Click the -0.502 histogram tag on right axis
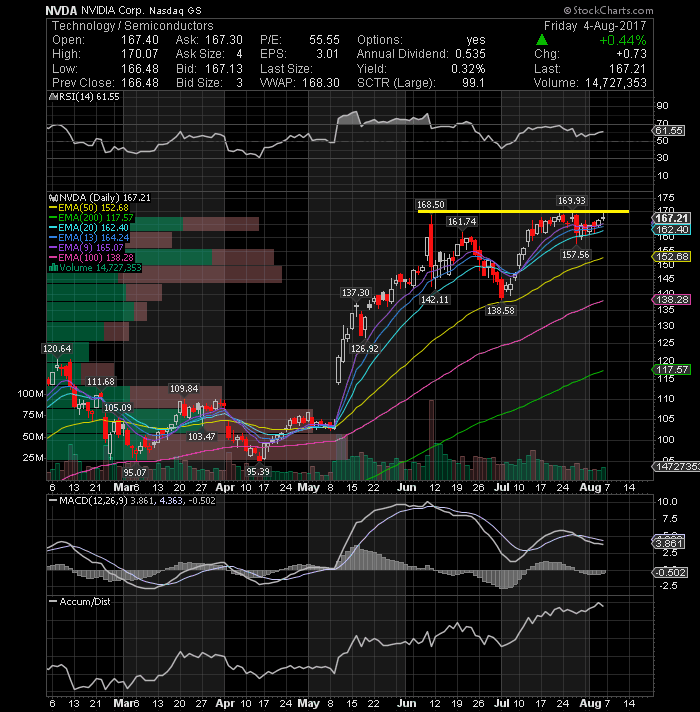The width and height of the screenshot is (700, 712). [x=670, y=573]
